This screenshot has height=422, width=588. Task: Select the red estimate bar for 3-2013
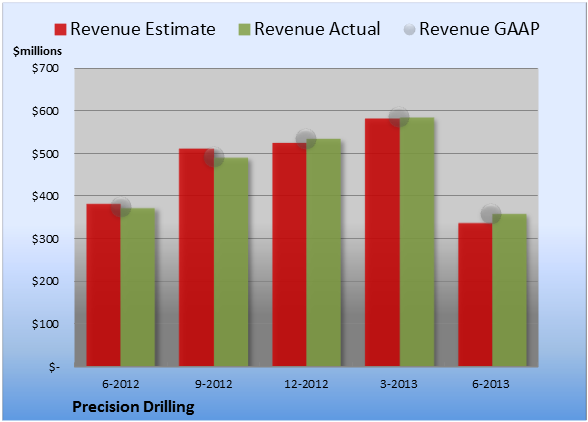click(382, 242)
